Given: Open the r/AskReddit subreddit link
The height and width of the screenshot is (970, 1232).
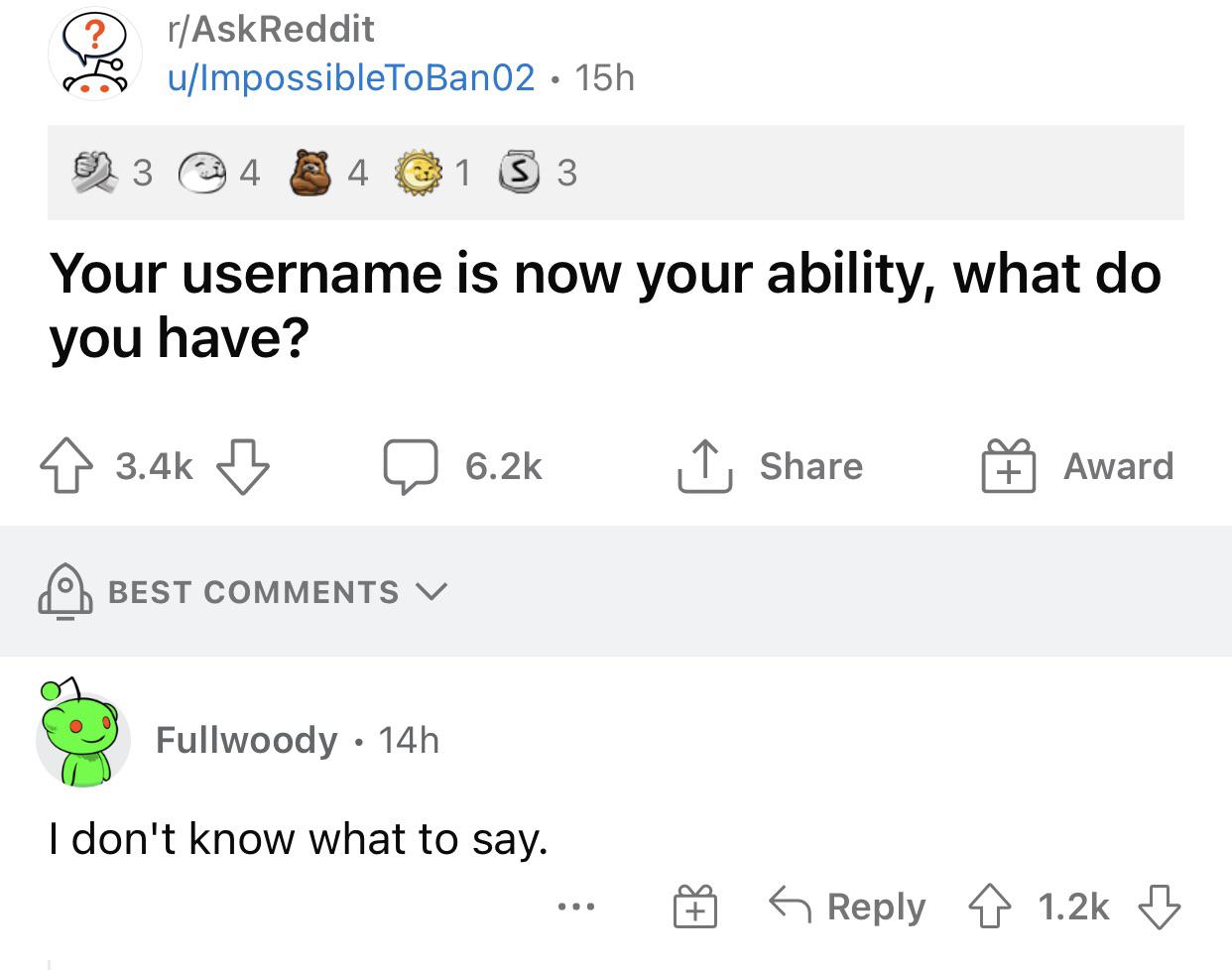Looking at the screenshot, I should point(271,30).
